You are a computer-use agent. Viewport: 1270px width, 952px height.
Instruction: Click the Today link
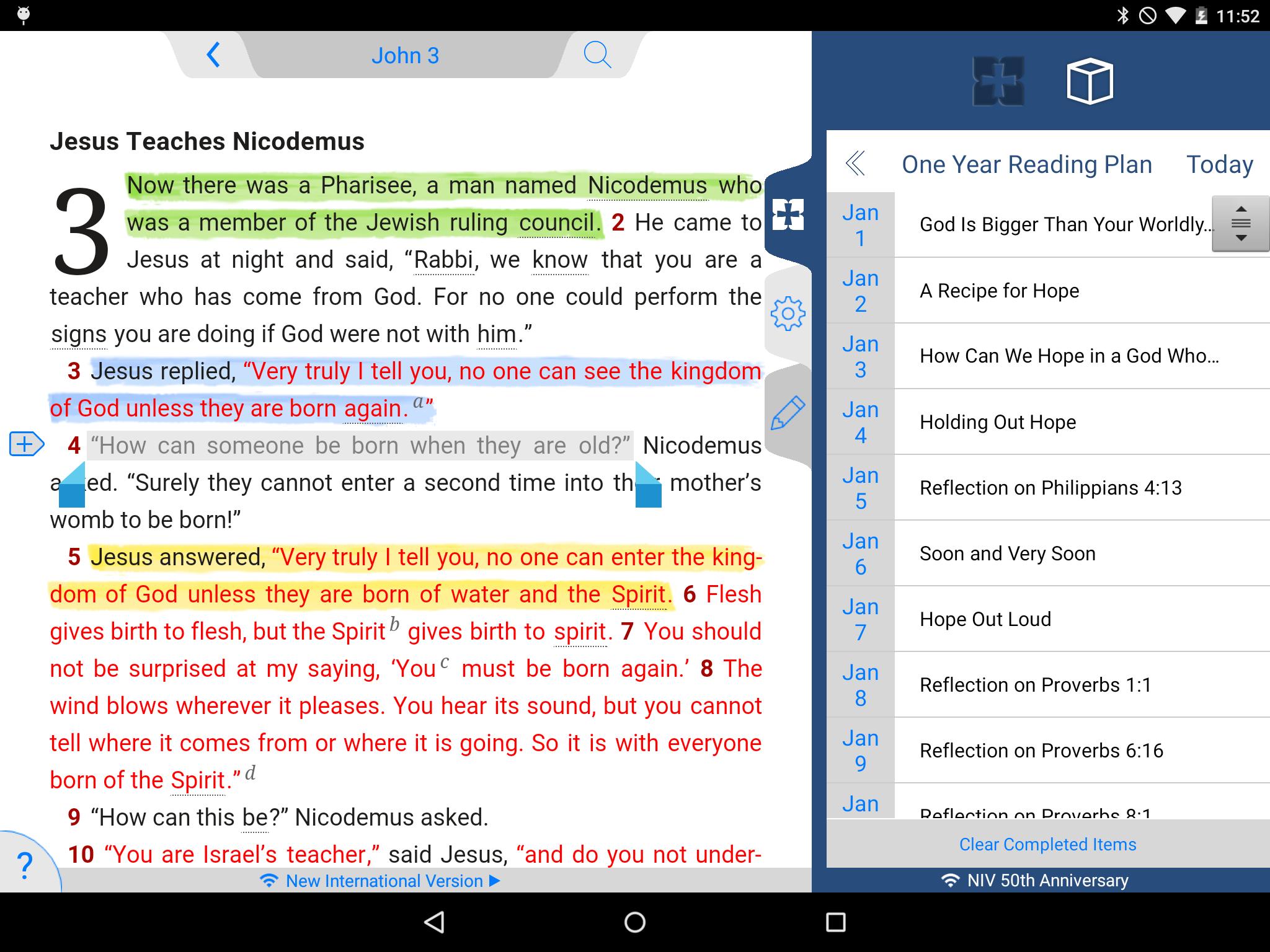click(1220, 164)
